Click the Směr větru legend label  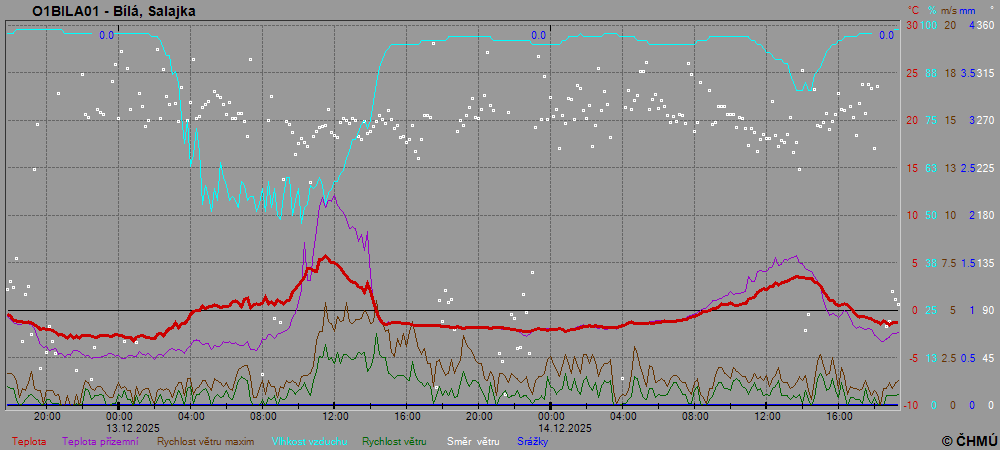pos(473,440)
